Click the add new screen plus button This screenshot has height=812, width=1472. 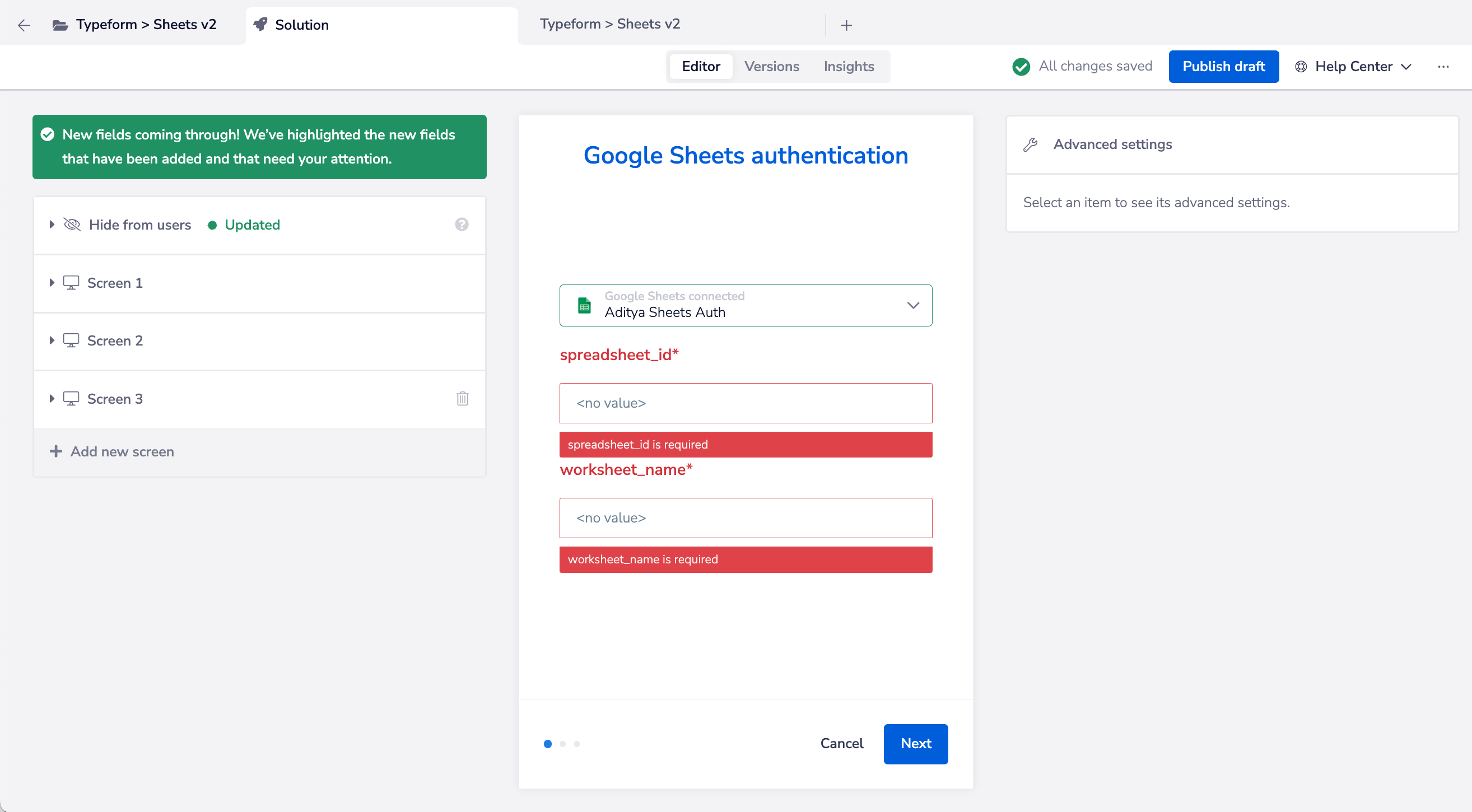point(55,451)
